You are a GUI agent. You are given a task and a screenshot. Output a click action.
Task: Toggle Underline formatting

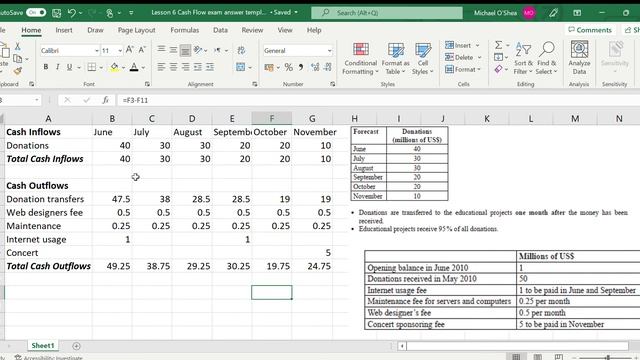69,67
